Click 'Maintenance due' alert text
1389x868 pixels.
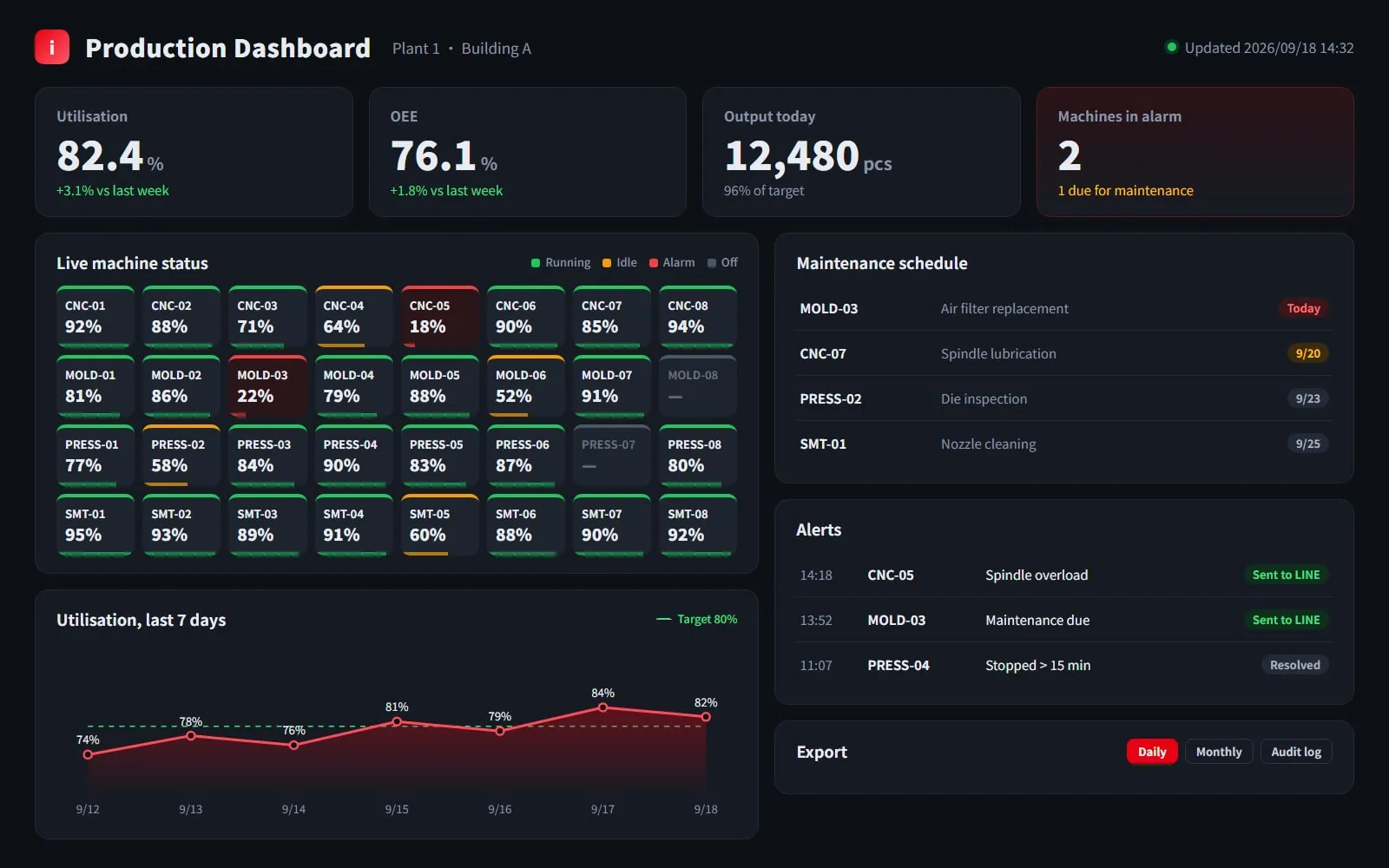pyautogui.click(x=1037, y=620)
